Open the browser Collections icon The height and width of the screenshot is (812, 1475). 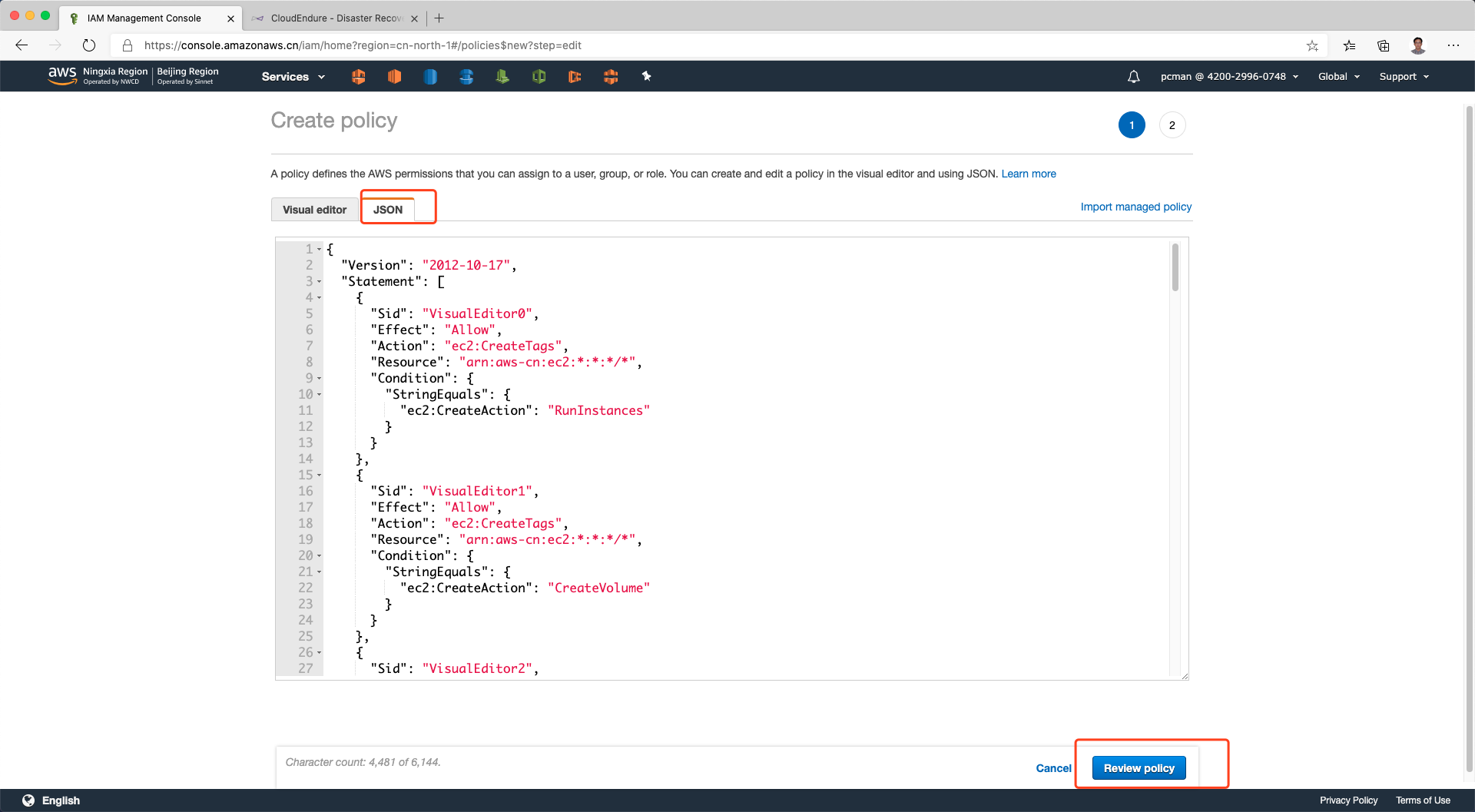pos(1383,45)
